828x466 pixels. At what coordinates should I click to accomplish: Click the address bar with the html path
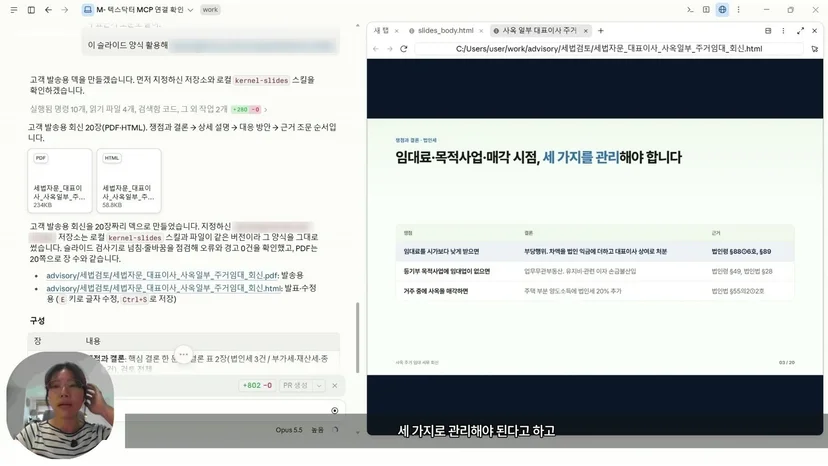(609, 49)
